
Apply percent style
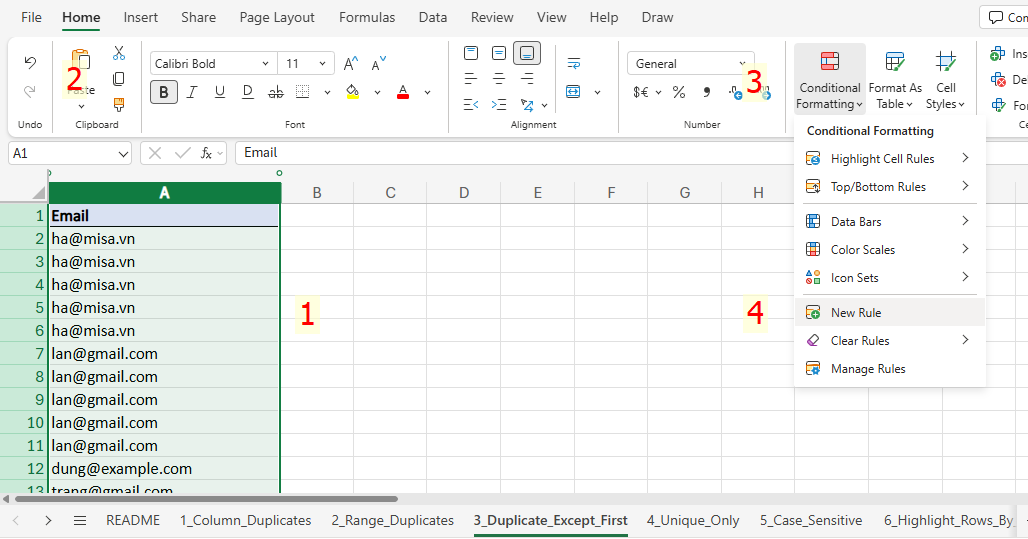679,92
